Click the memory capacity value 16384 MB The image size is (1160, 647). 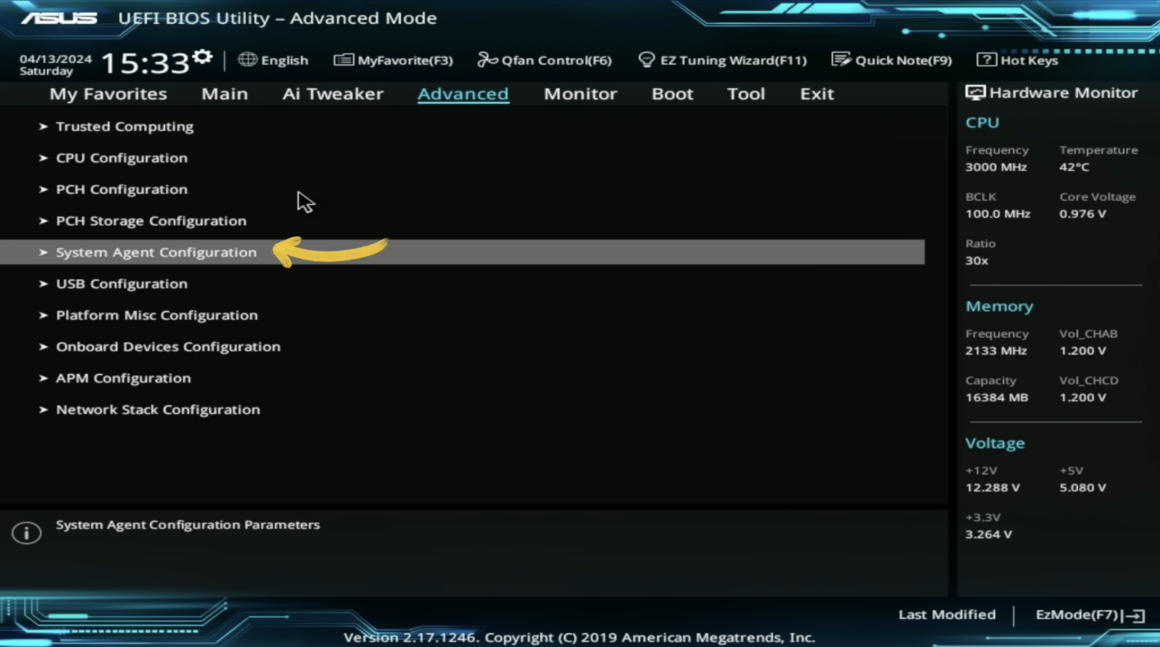click(x=997, y=397)
